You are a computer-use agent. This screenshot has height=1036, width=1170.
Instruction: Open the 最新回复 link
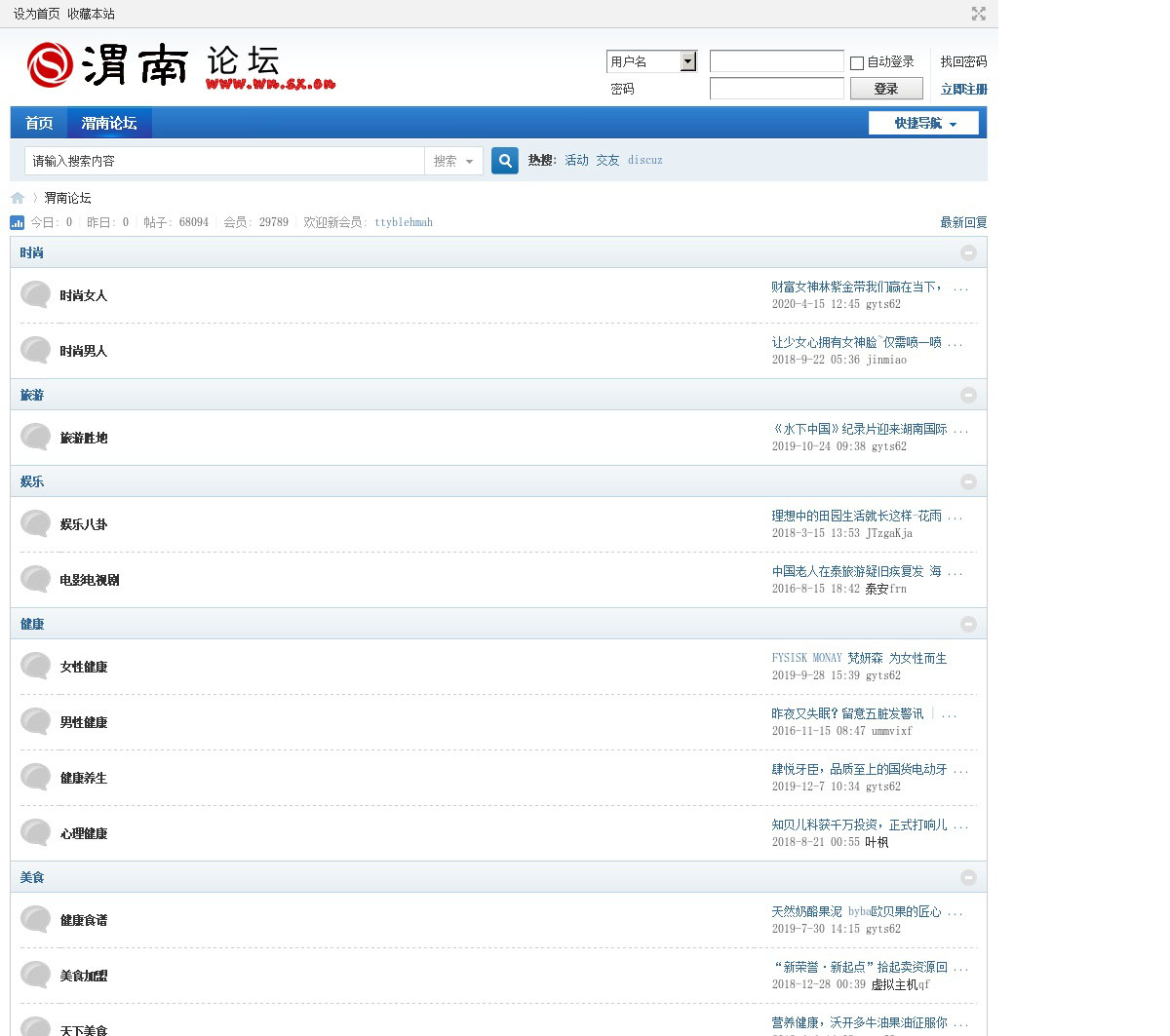pos(962,222)
